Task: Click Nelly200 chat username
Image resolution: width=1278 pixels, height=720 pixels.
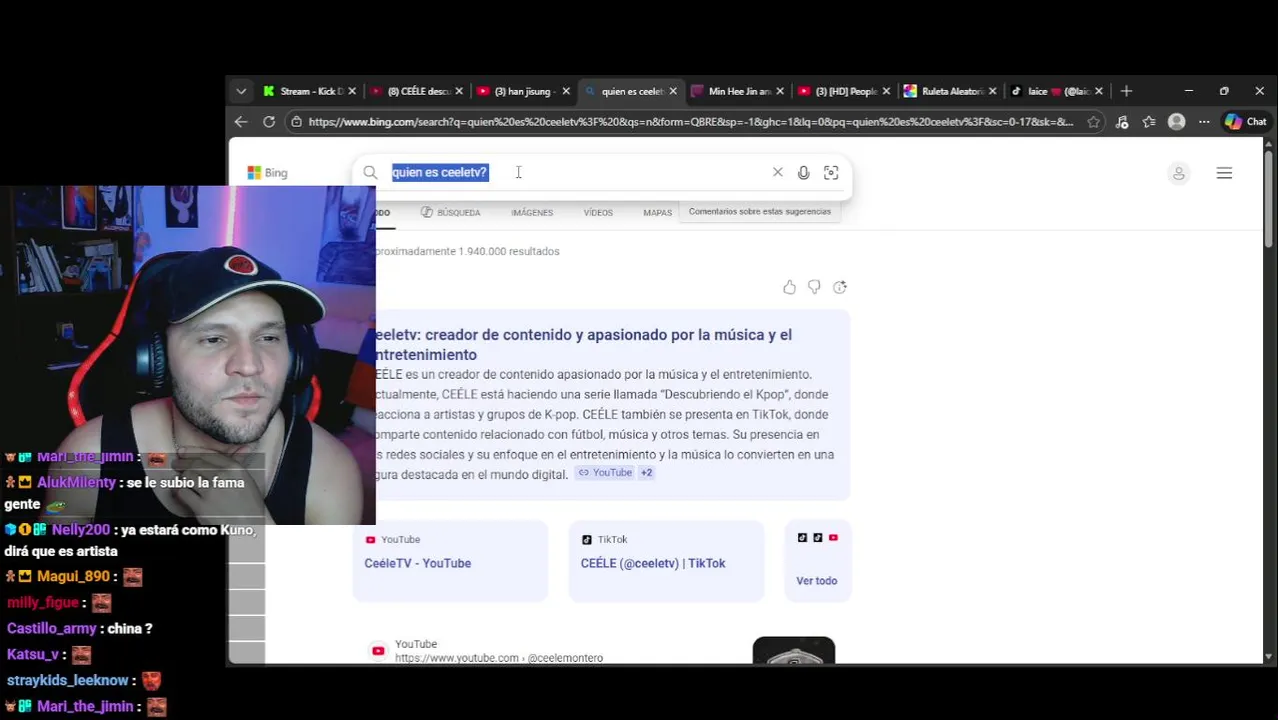Action: (x=80, y=529)
